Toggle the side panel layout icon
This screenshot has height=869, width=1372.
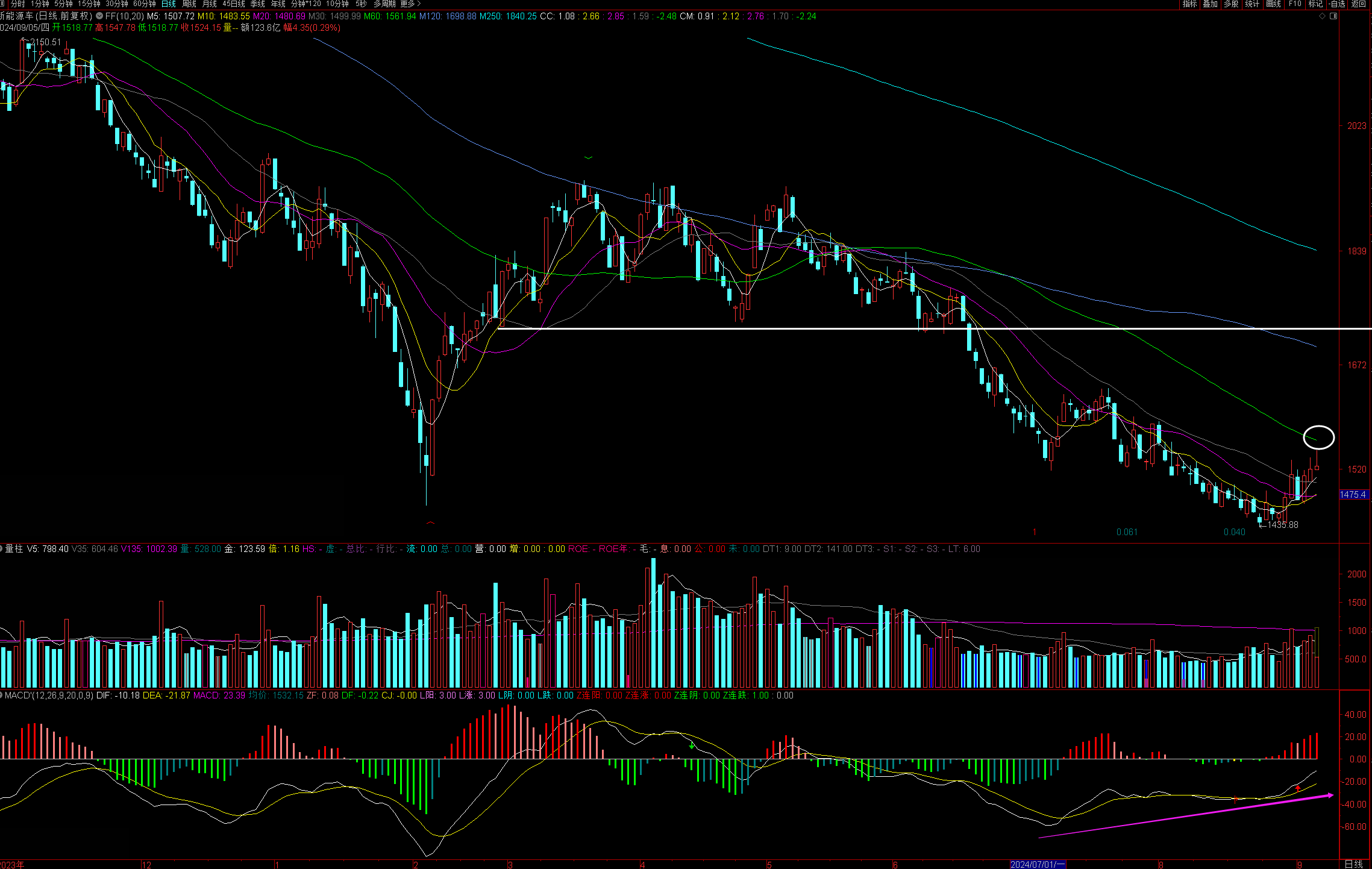[1333, 16]
